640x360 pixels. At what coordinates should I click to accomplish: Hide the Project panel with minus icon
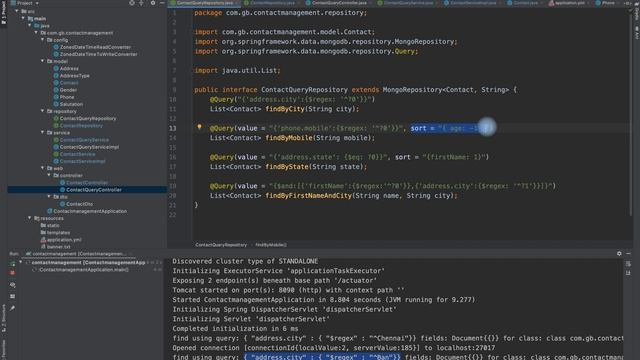tap(162, 3)
